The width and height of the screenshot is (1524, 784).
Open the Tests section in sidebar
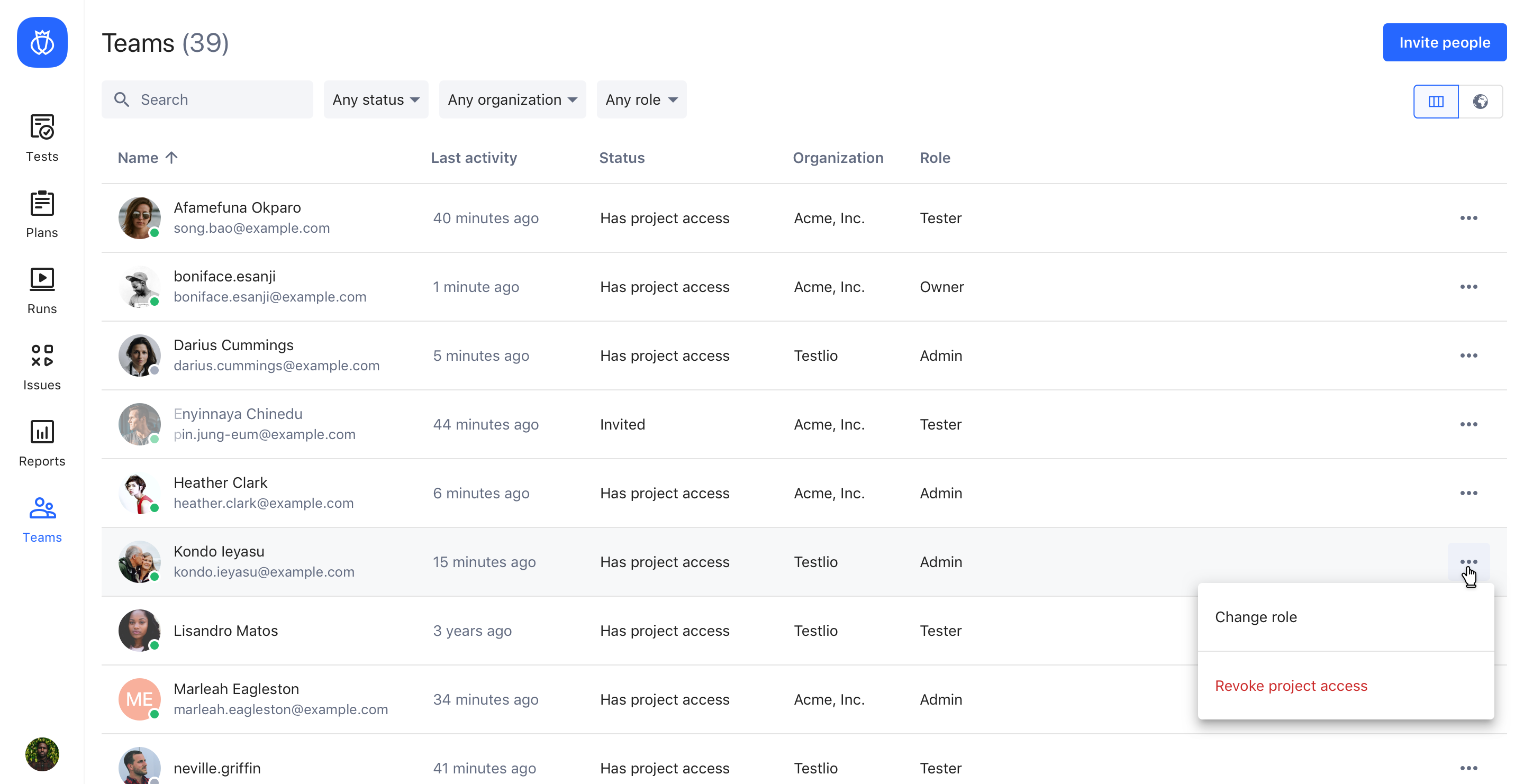click(42, 138)
